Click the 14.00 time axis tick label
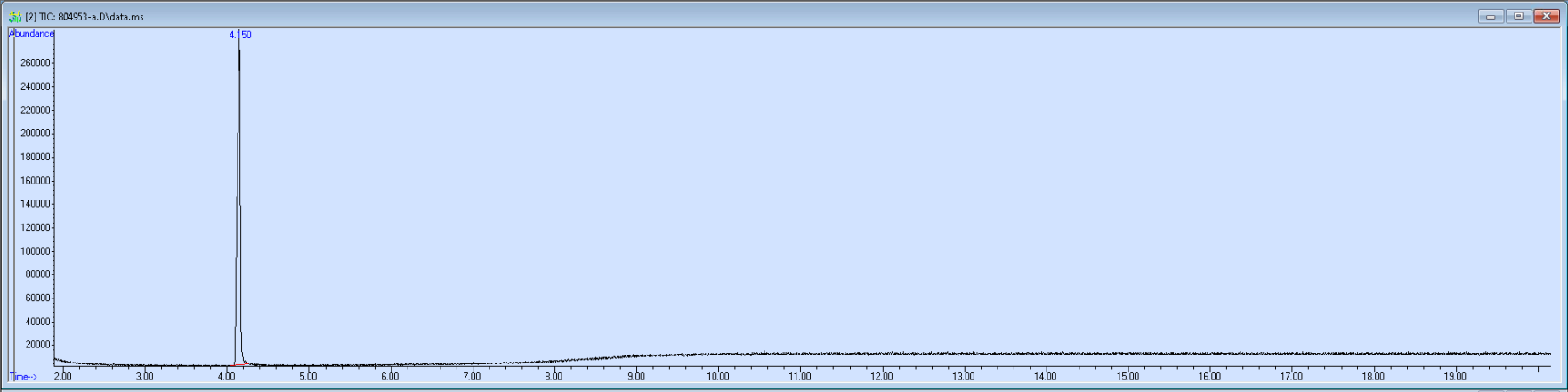Image resolution: width=1568 pixels, height=392 pixels. [x=1046, y=377]
